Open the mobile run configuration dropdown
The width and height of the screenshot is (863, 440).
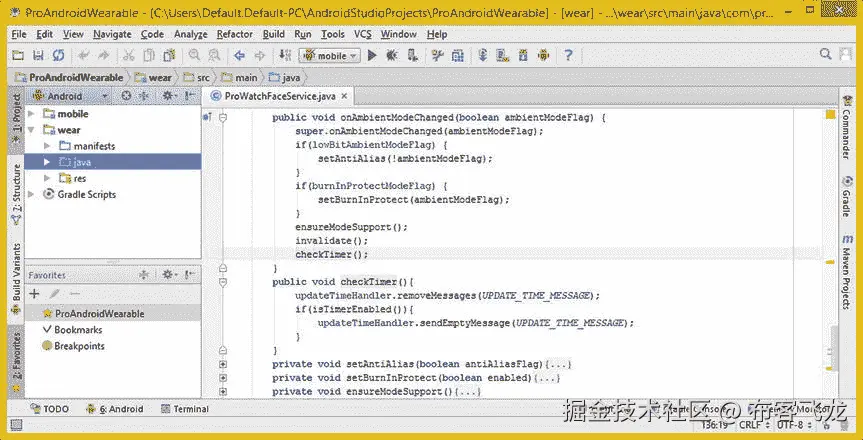[x=330, y=56]
